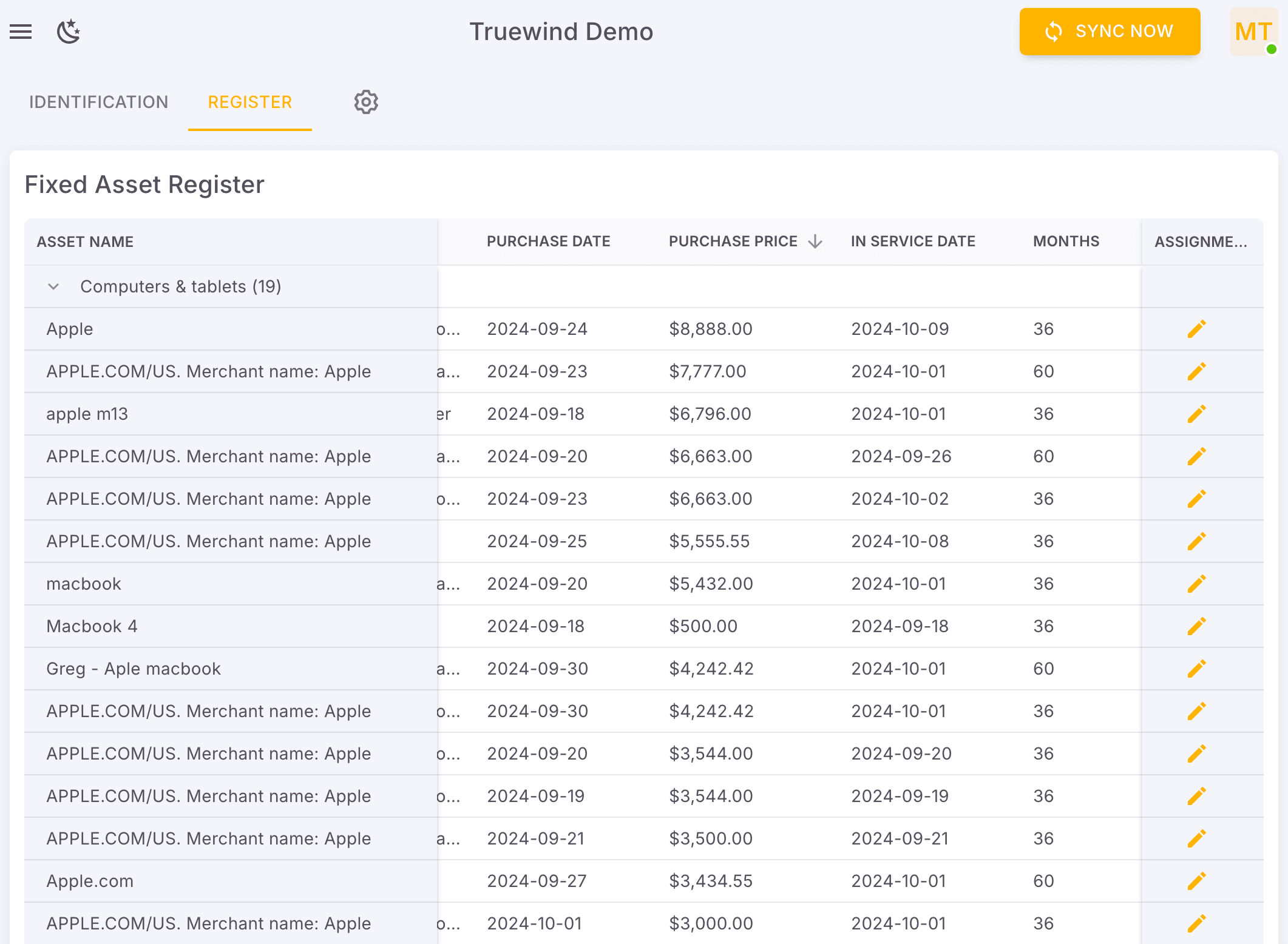Image resolution: width=1288 pixels, height=944 pixels.
Task: Open the hamburger navigation menu
Action: (21, 32)
